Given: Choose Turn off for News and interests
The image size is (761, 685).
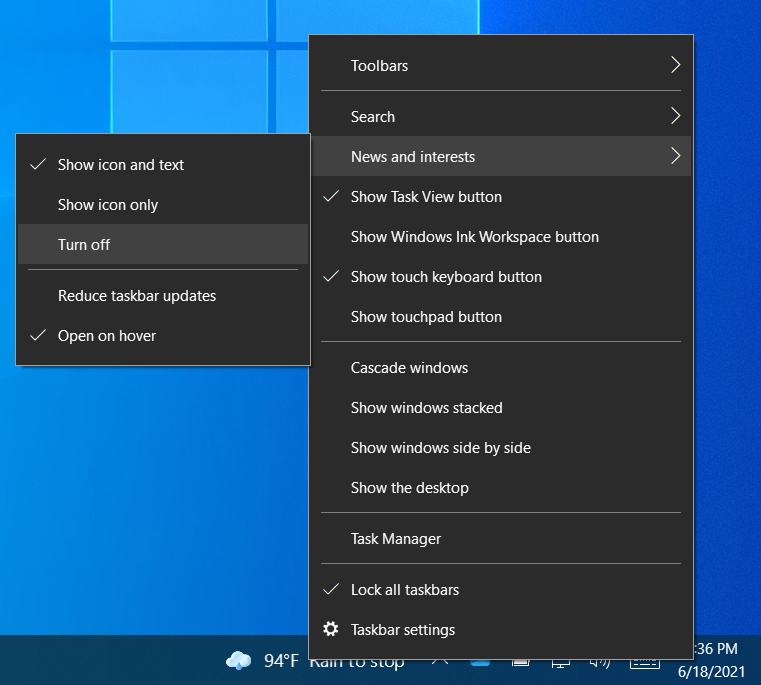Looking at the screenshot, I should click(84, 245).
